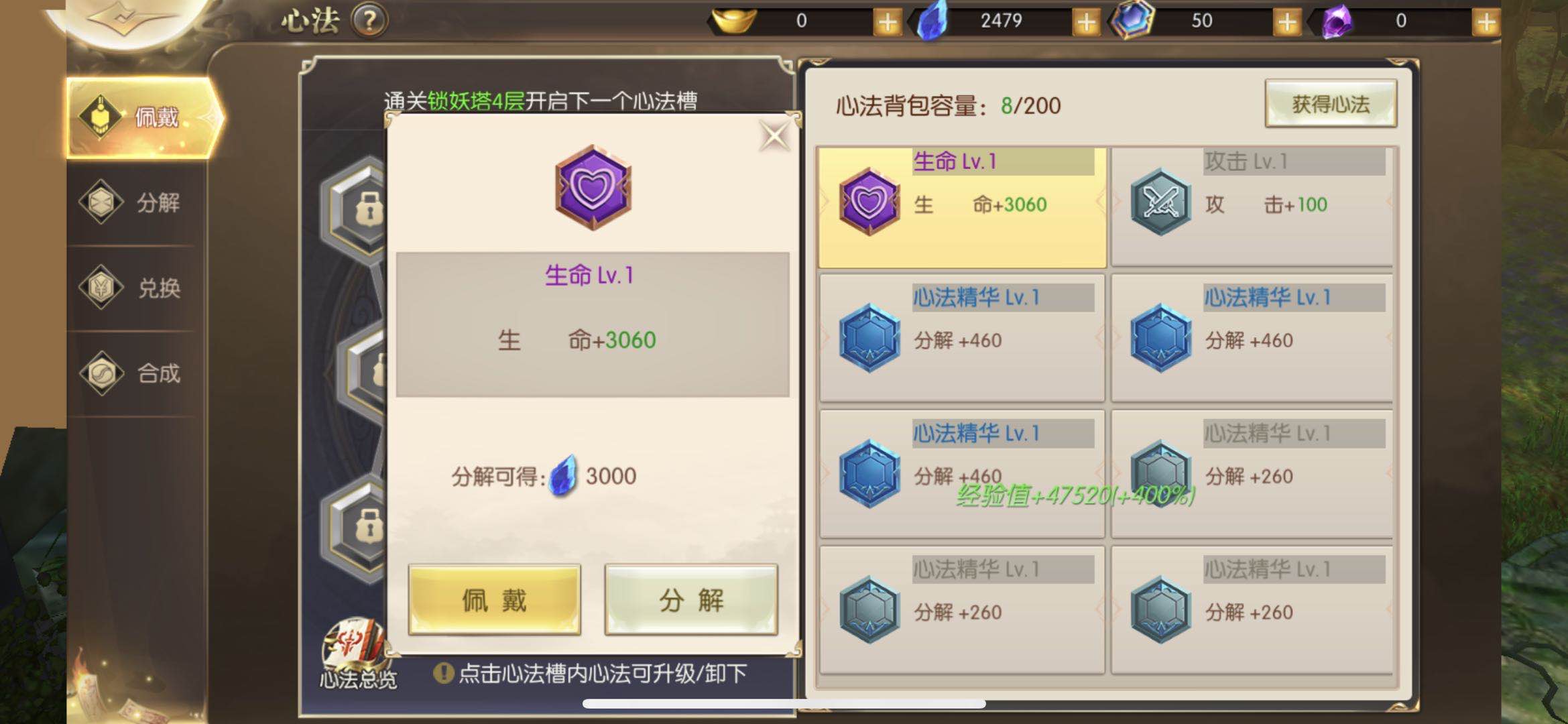Select the first blue 心法精华 +460 item

coord(962,337)
